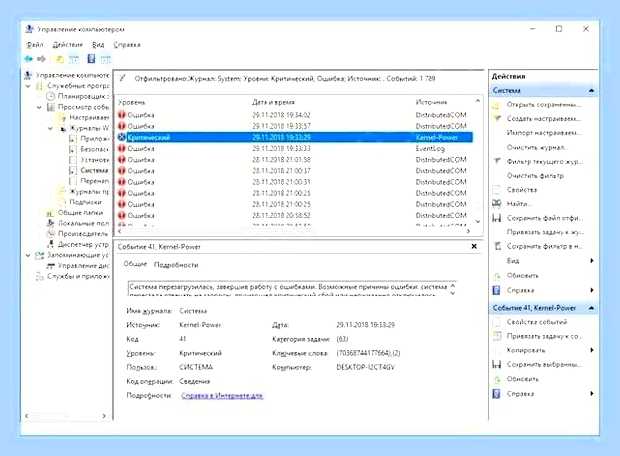The image size is (620, 456).
Task: Sort by the Уровень column header
Action: (x=132, y=102)
